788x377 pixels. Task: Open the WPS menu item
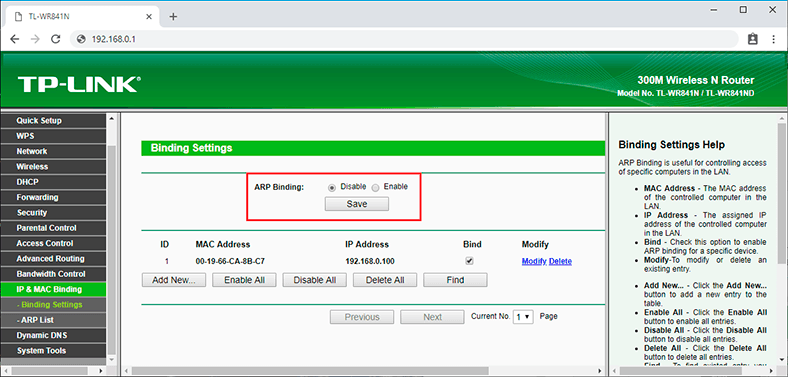pos(53,136)
